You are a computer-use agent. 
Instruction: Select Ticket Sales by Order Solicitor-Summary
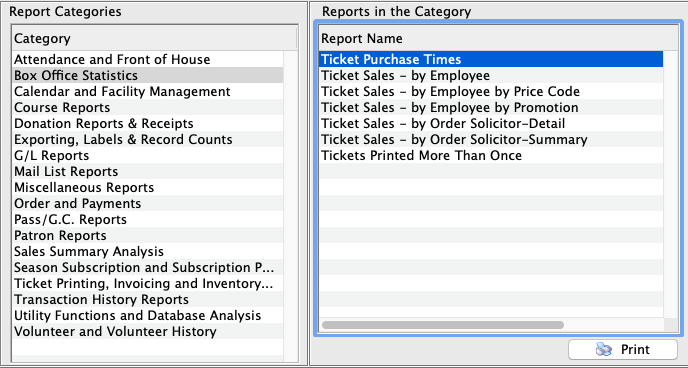pos(491,139)
